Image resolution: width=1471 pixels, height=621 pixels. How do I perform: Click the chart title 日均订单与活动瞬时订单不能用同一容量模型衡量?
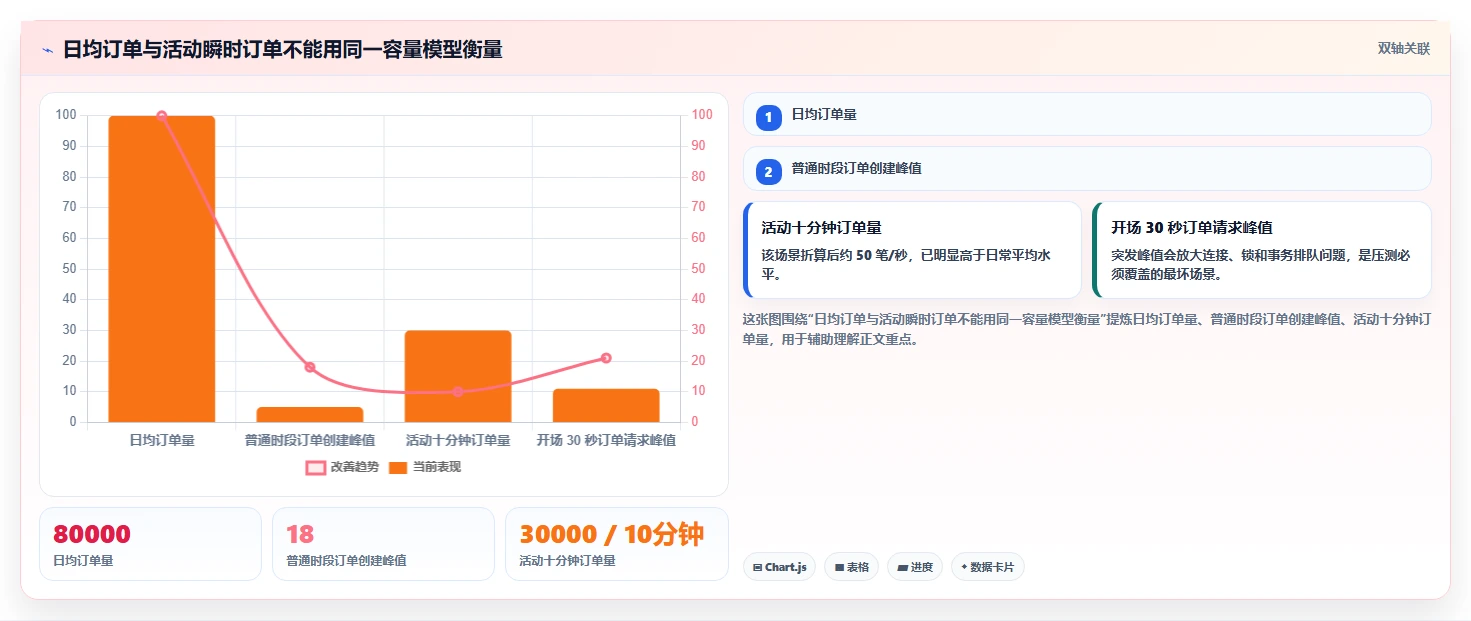[282, 49]
